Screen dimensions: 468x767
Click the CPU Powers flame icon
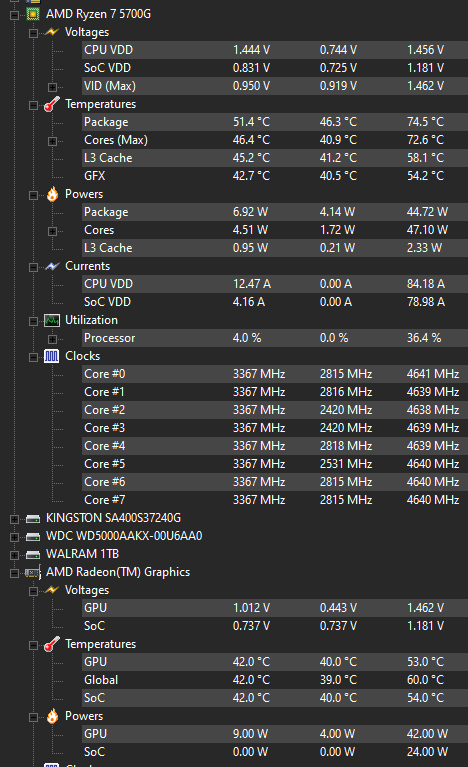[x=52, y=194]
